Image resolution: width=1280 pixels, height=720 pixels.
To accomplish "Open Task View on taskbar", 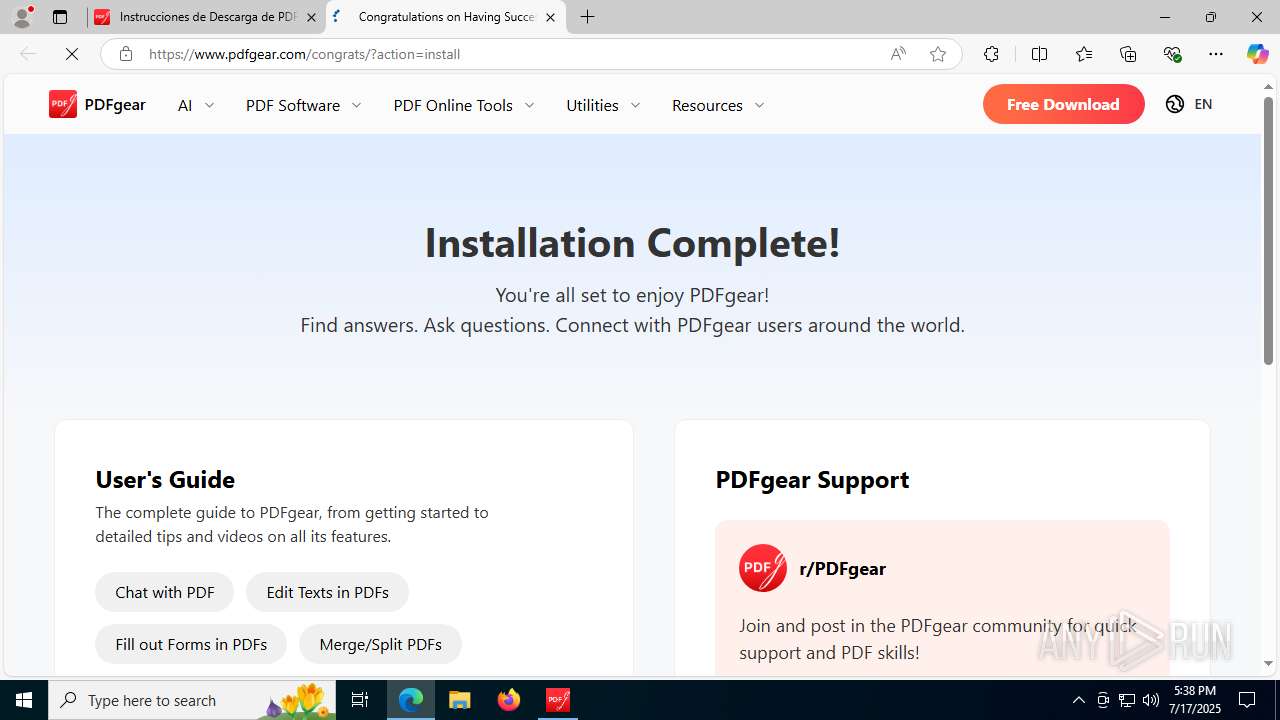I will (x=360, y=700).
